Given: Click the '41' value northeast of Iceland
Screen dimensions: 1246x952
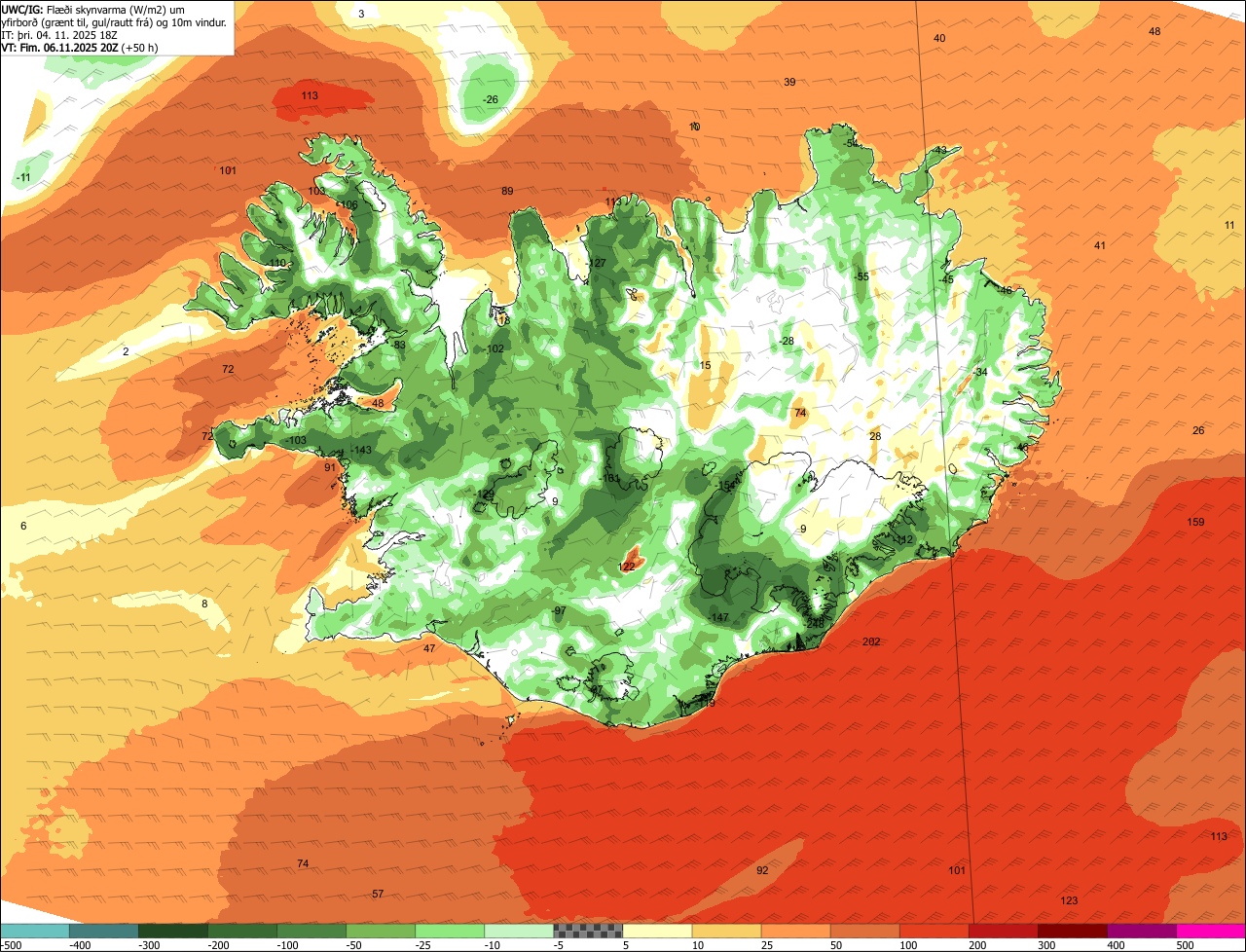Looking at the screenshot, I should 1100,246.
